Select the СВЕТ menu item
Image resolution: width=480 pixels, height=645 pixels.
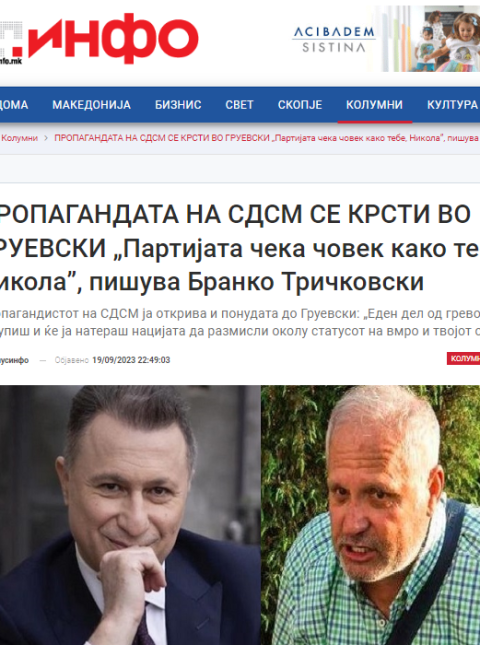click(x=239, y=105)
